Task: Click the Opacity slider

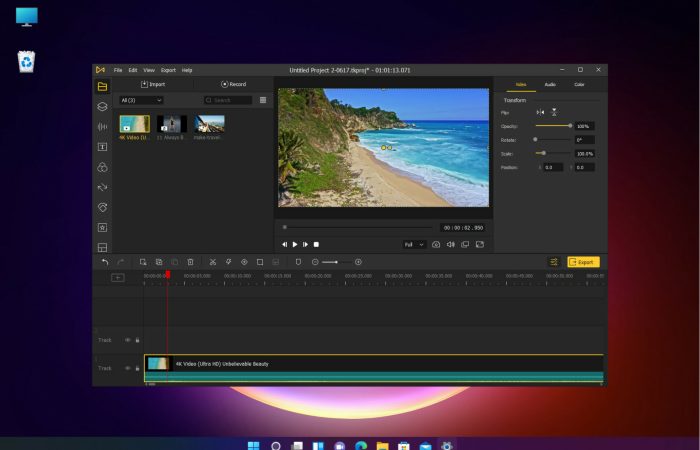Action: [x=554, y=126]
